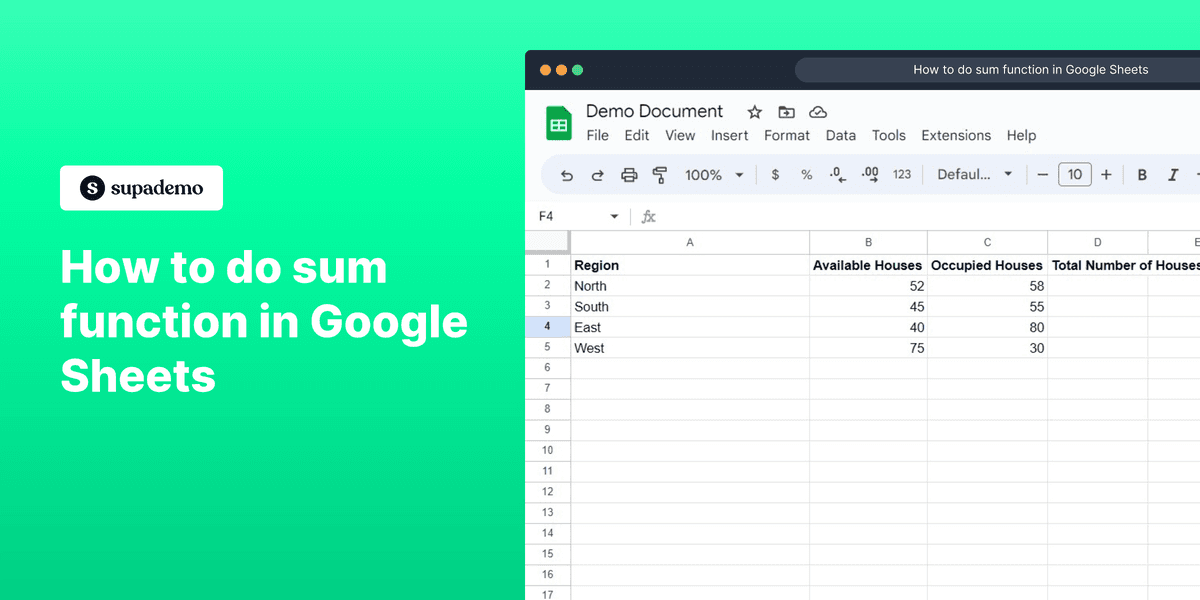Star the Demo Document as favorite

754,112
